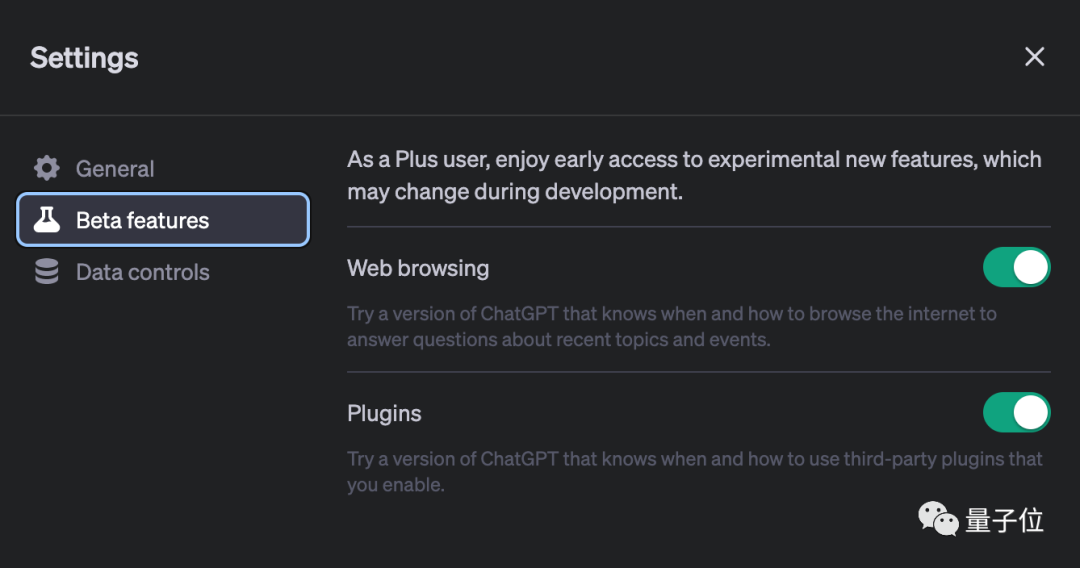Click the Settings dialog title
1080x568 pixels.
[84, 58]
